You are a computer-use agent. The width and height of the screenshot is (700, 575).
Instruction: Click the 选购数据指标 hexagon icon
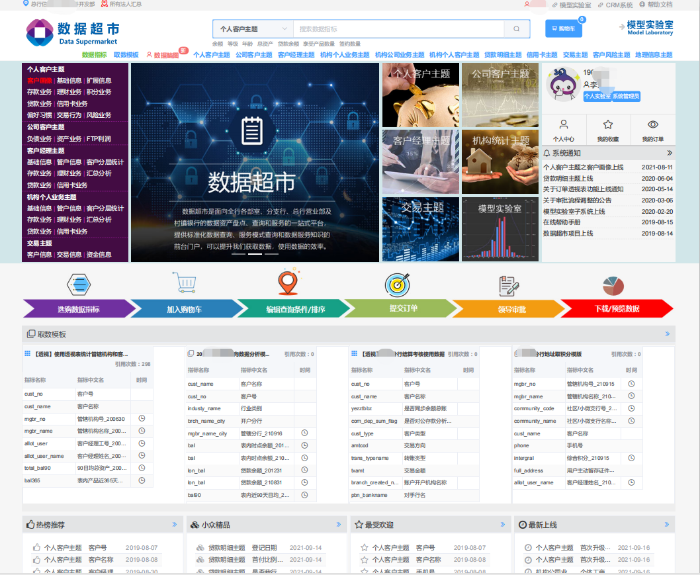[79, 284]
